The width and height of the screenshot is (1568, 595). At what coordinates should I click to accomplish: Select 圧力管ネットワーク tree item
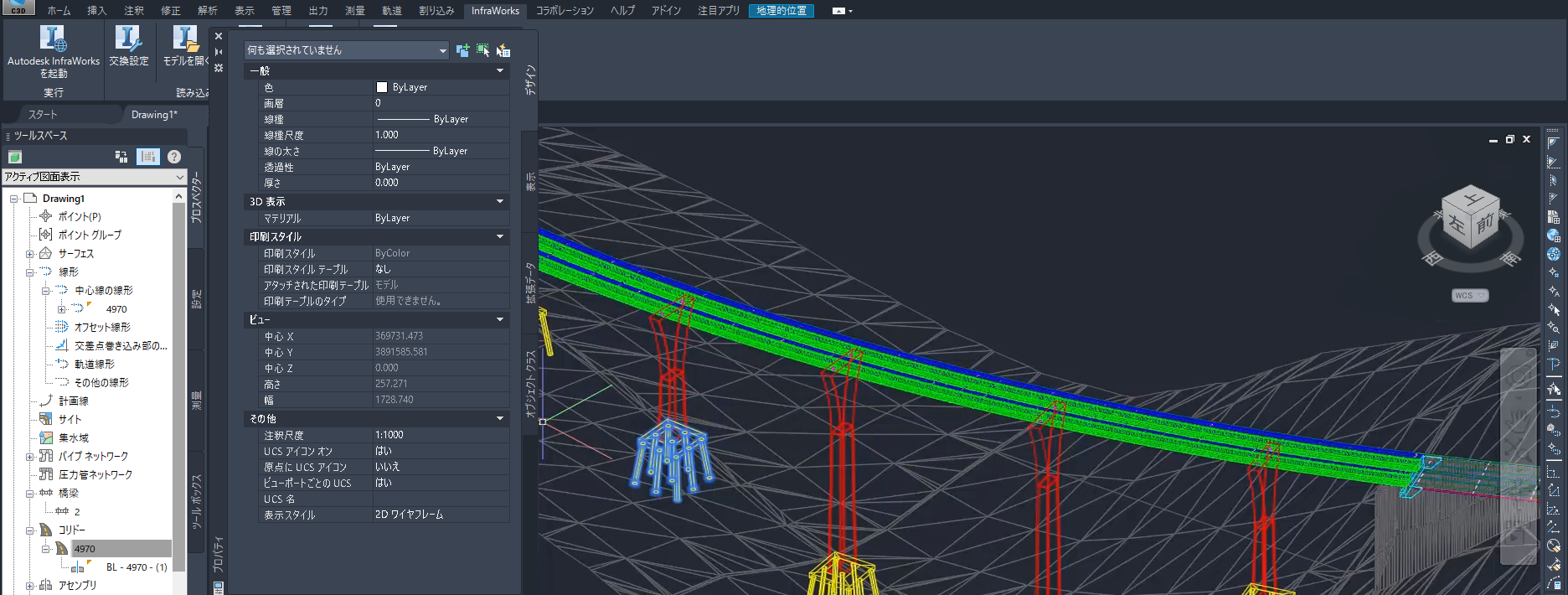(95, 474)
